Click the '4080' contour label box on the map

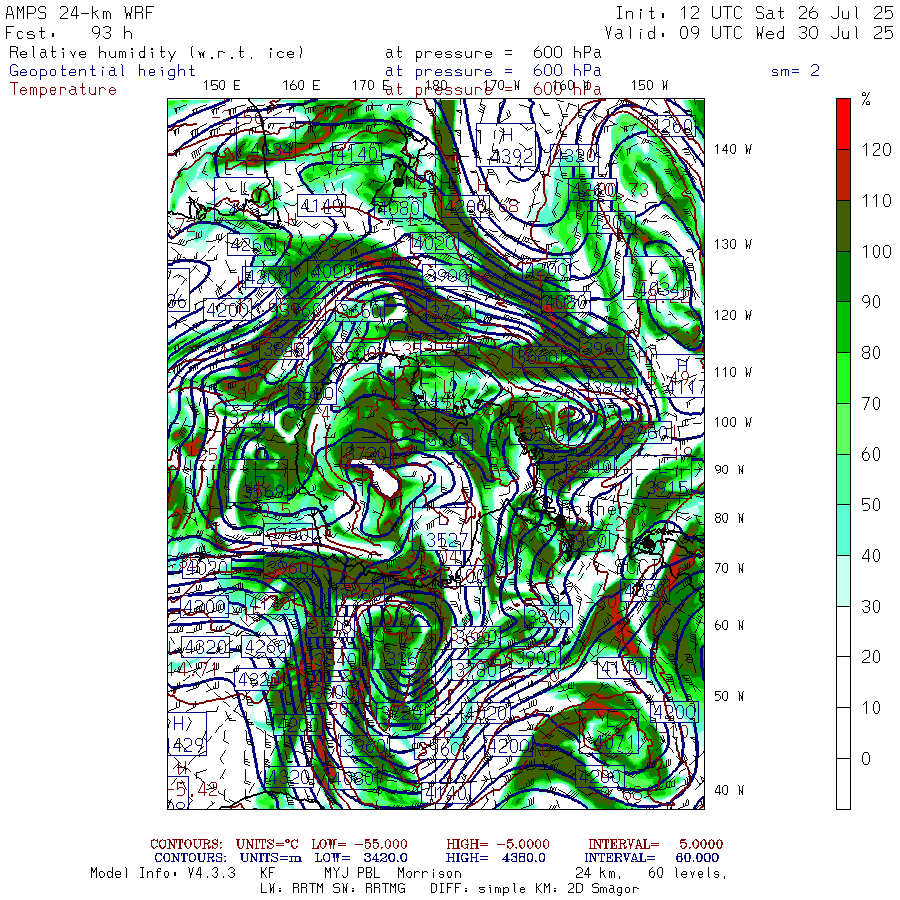tap(399, 207)
